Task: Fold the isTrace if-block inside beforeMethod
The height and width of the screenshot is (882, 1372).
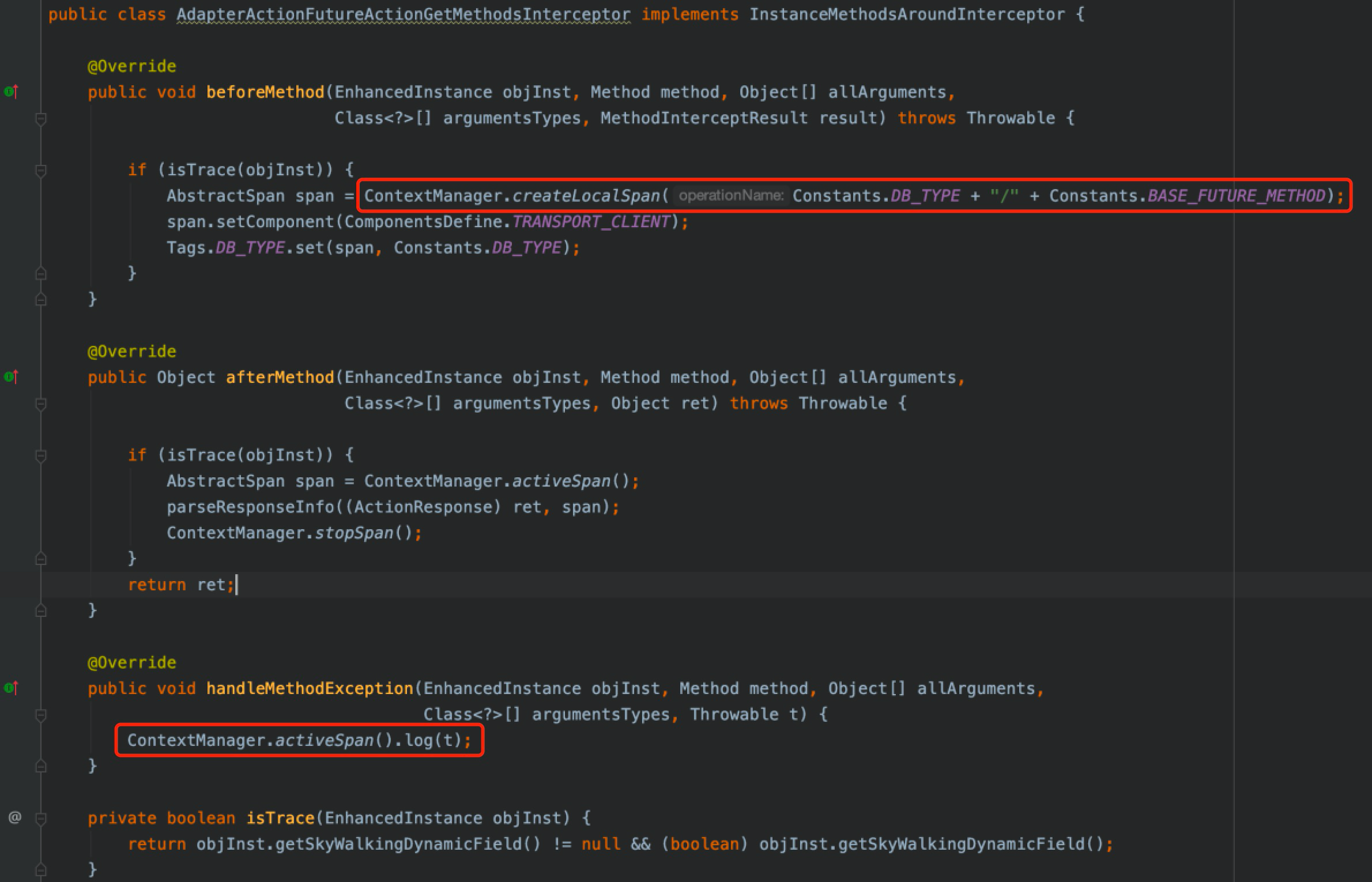Action: click(x=41, y=170)
